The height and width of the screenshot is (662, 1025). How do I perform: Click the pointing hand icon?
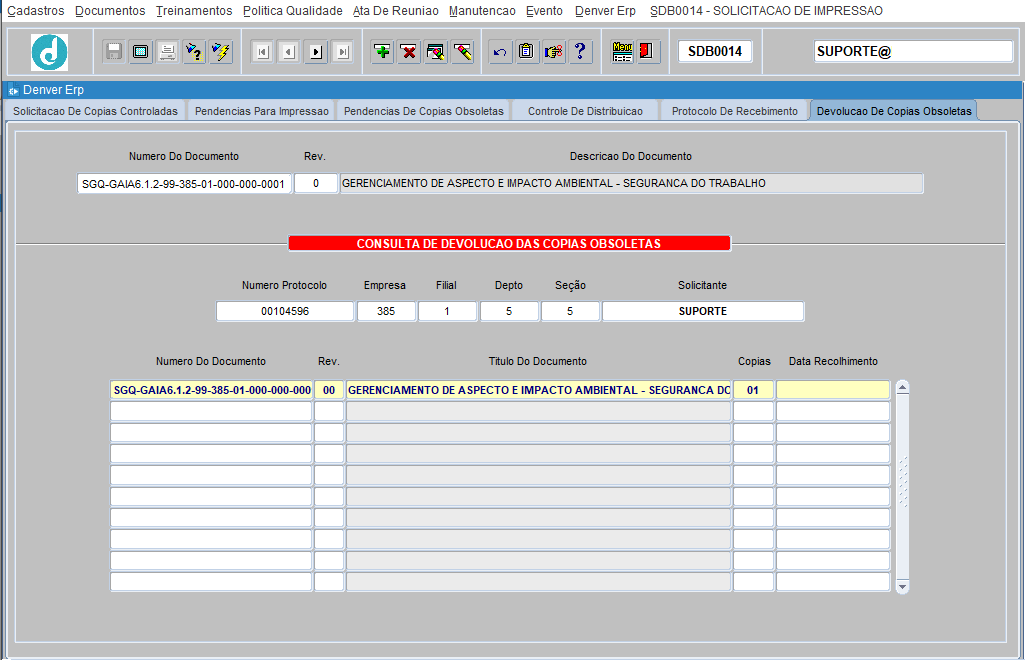coord(554,52)
